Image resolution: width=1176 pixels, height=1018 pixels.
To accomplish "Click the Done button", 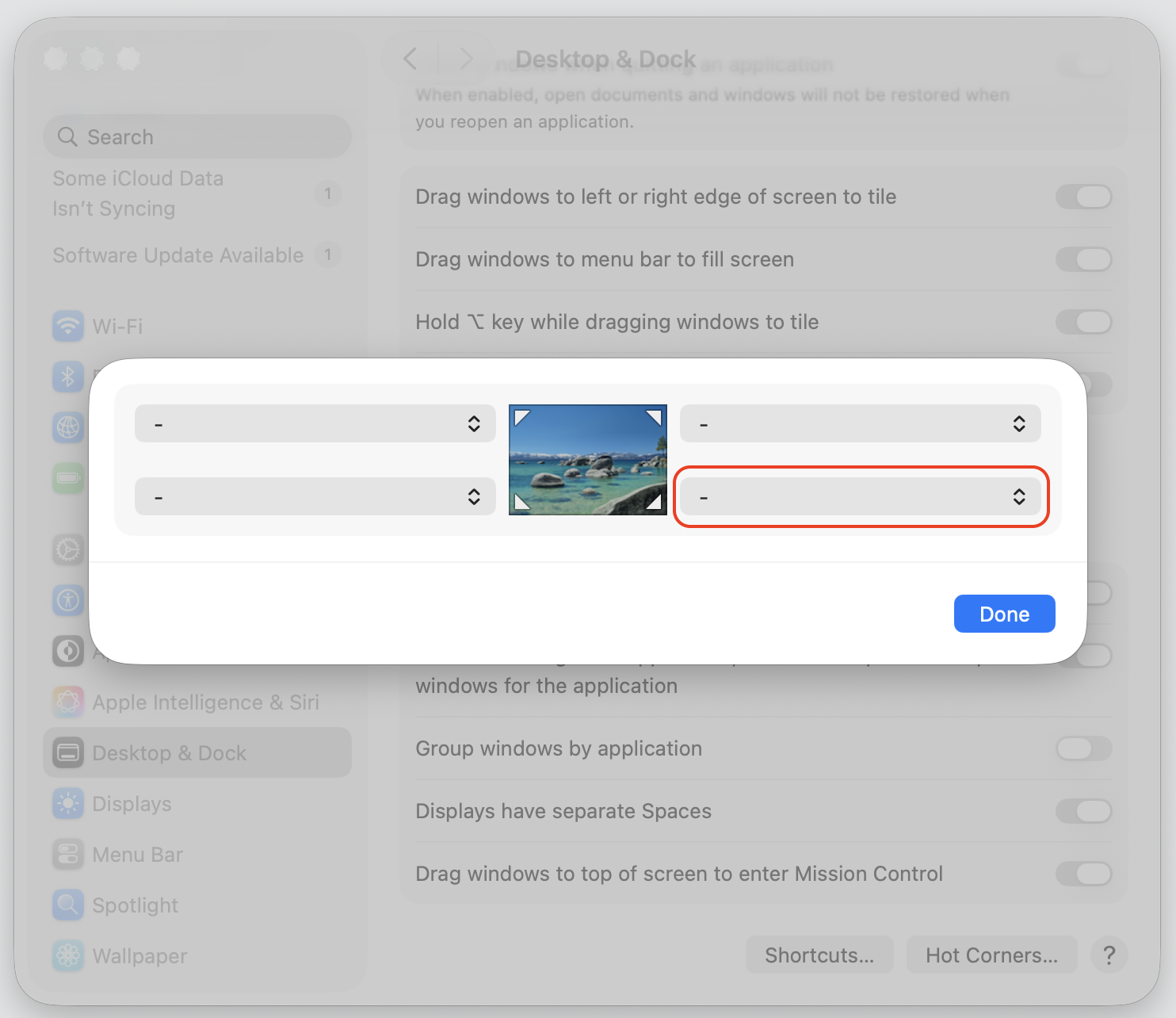I will [x=1004, y=614].
